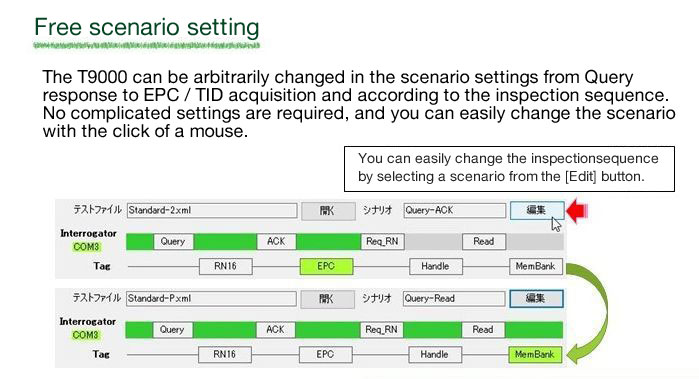
Task: Select the Standard-2.xml test file field
Action: click(212, 210)
